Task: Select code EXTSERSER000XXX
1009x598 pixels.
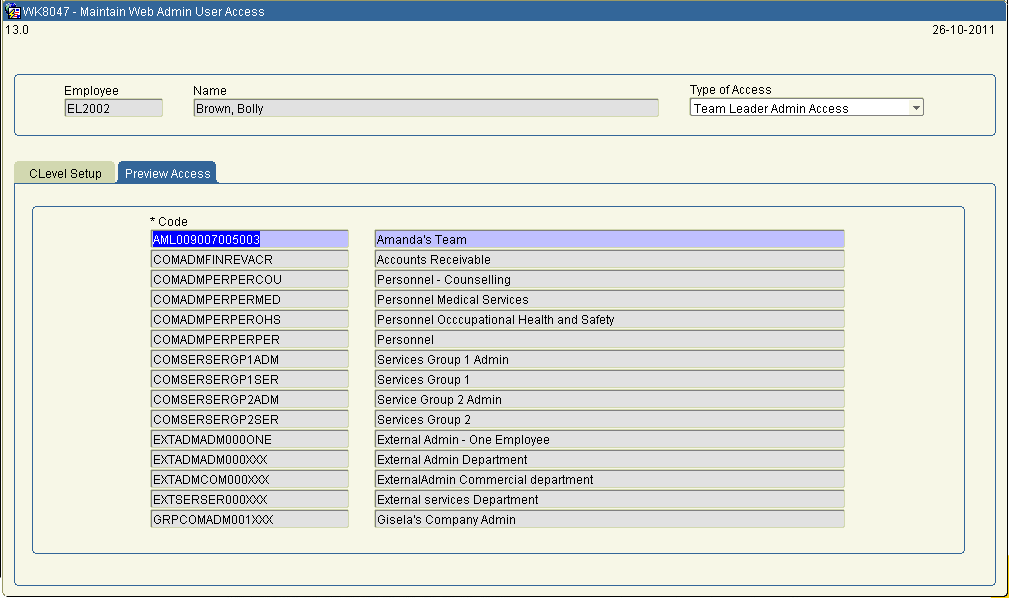Action: (x=249, y=500)
